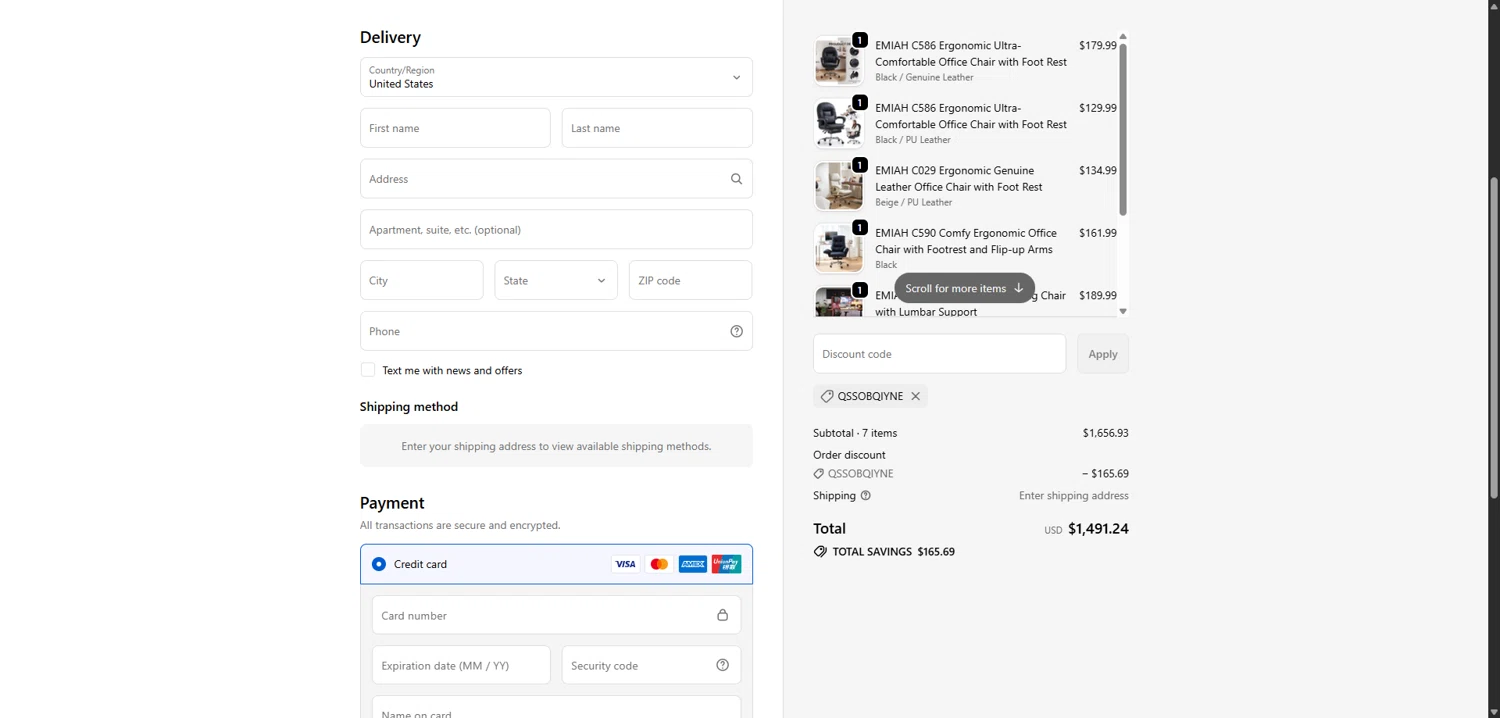Click the tag icon beside TOTAL SAVINGS
1500x718 pixels.
(820, 551)
